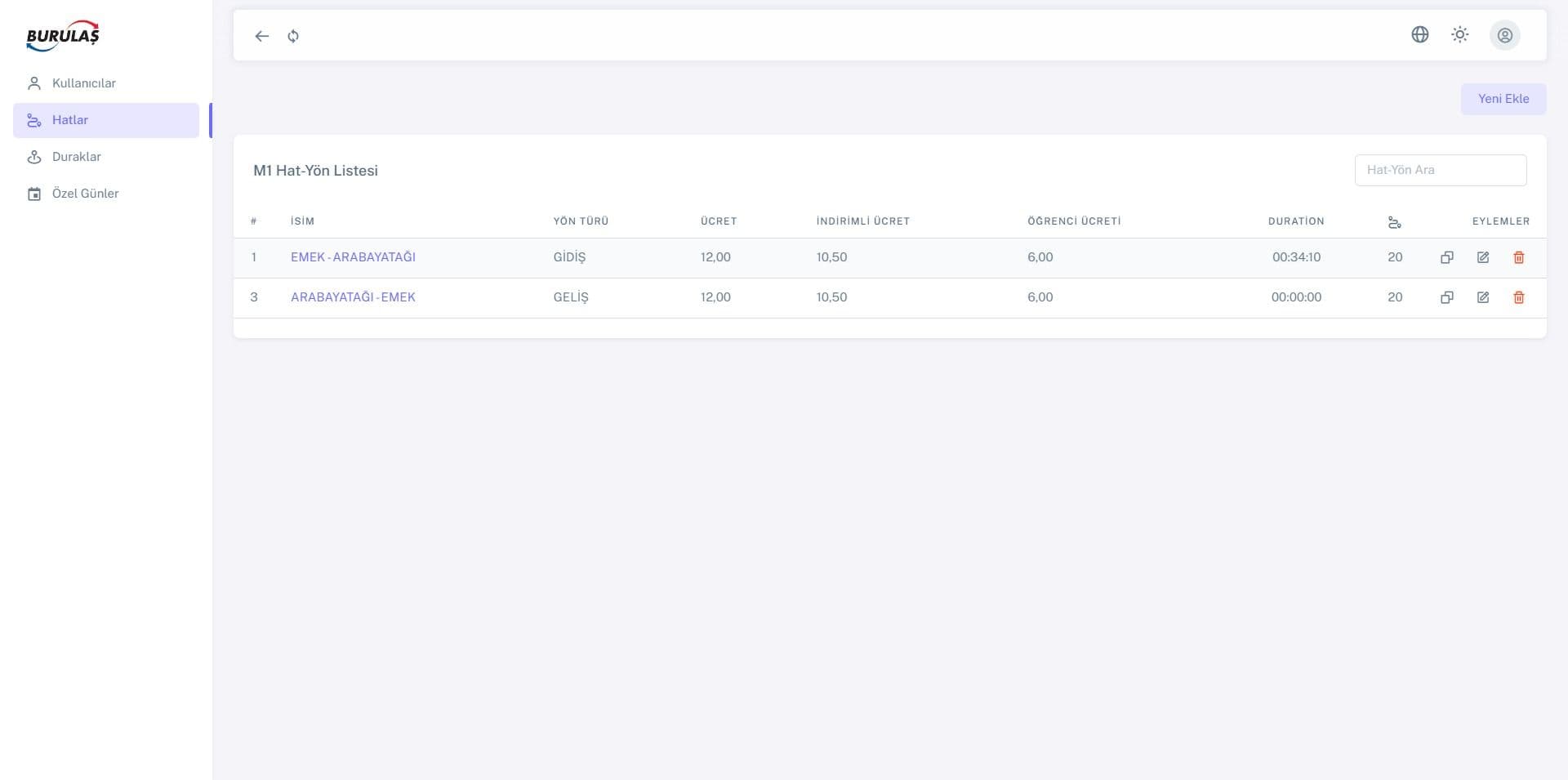Open the ARABAYATAĞI-EMEK link
The image size is (1568, 780).
coord(353,297)
